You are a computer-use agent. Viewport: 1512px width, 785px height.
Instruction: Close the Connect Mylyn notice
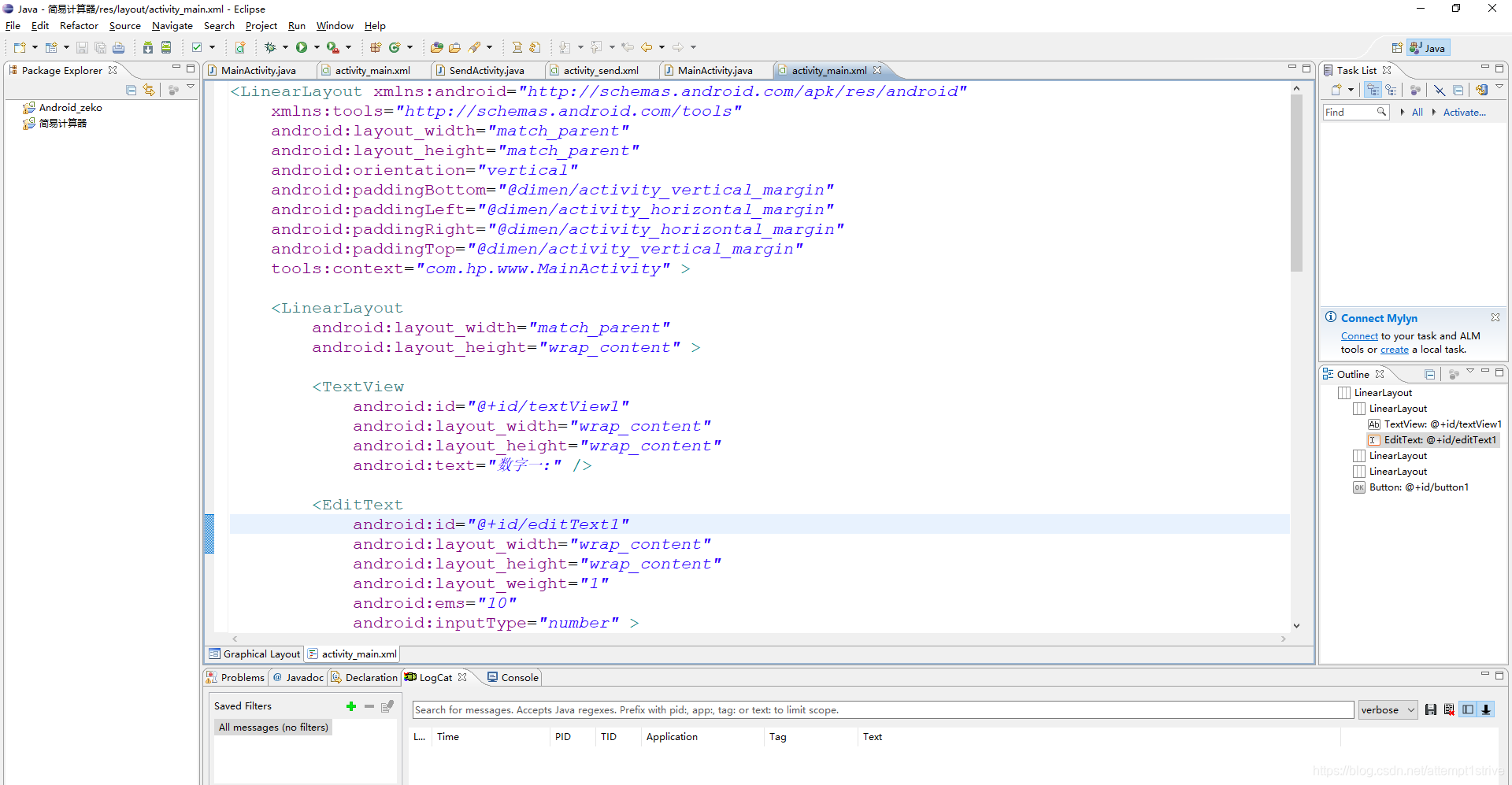[x=1495, y=317]
